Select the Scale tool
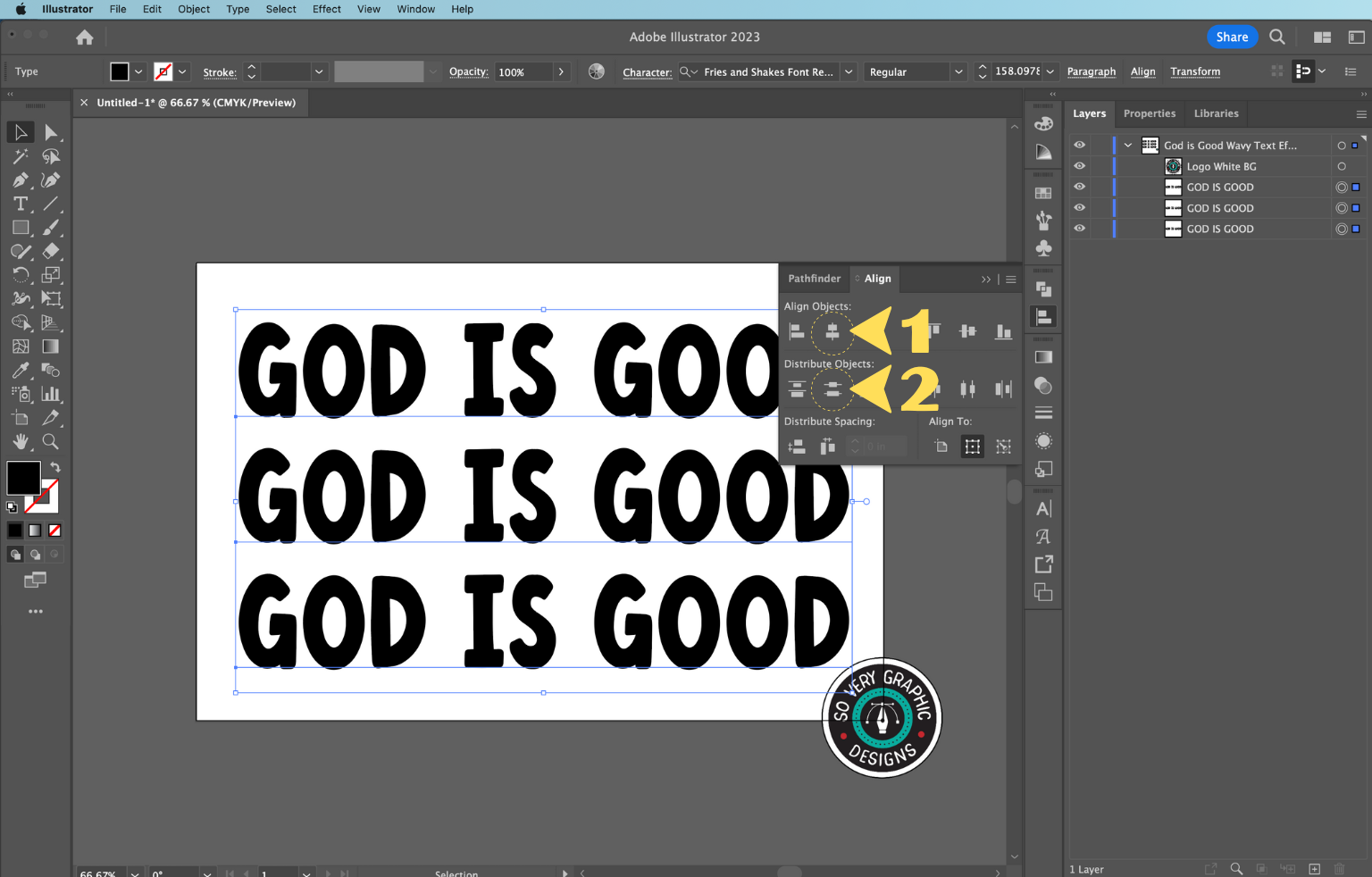This screenshot has height=877, width=1372. coord(51,275)
